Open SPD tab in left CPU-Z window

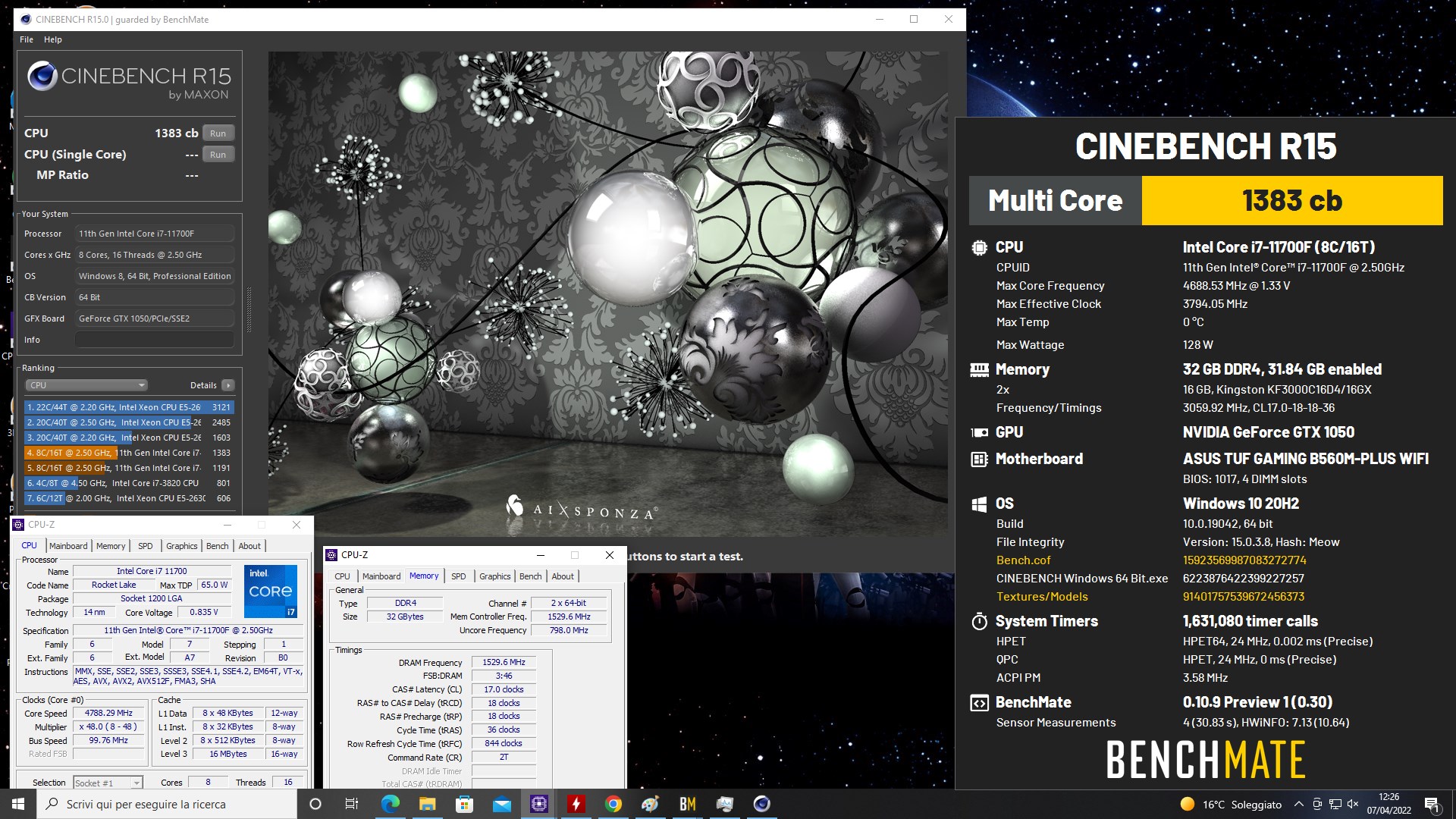click(x=146, y=546)
